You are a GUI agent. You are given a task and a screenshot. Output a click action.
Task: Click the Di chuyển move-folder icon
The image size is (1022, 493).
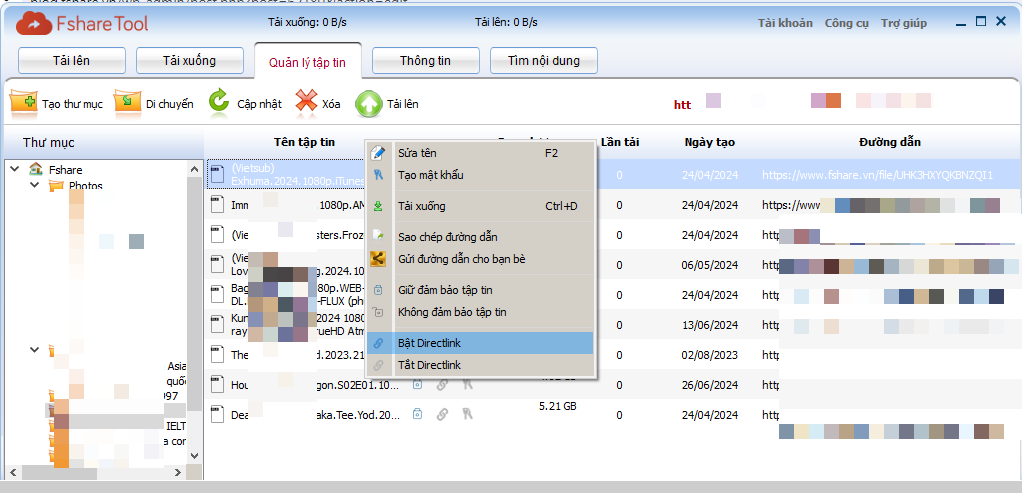point(127,102)
